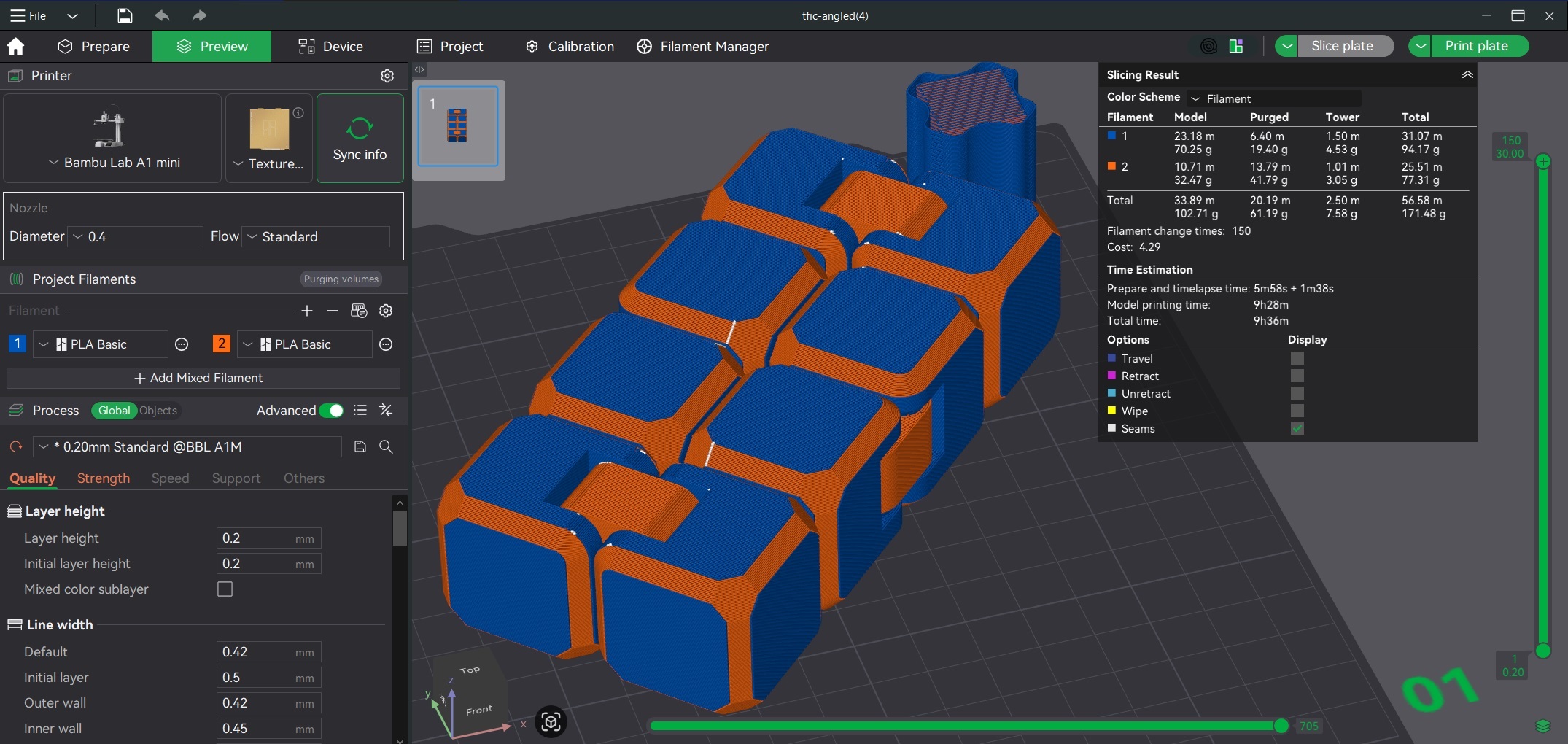Click the green assembly view icon
1568x744 pixels.
pos(1236,47)
